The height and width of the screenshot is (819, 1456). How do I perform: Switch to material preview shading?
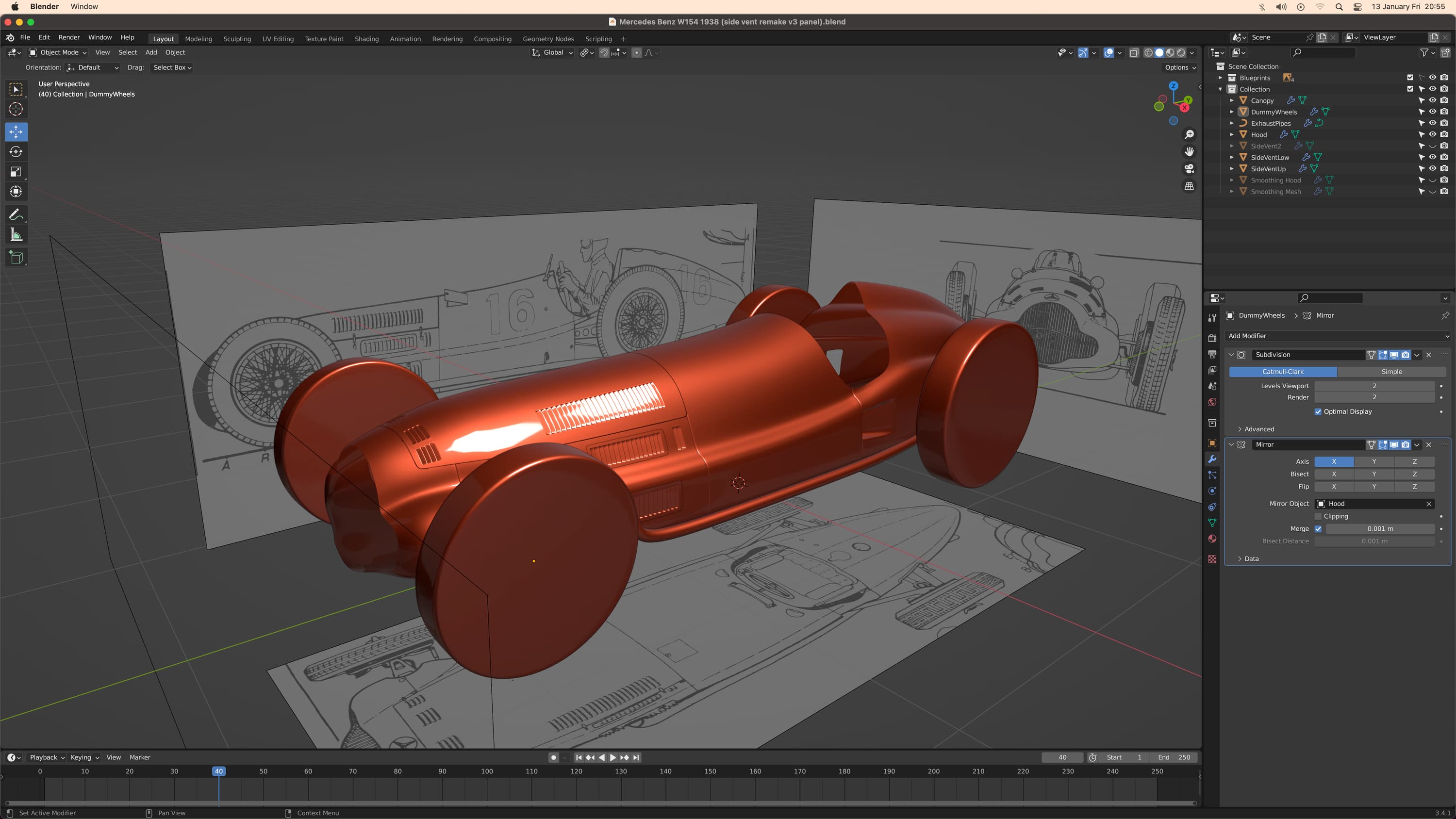[x=1170, y=52]
